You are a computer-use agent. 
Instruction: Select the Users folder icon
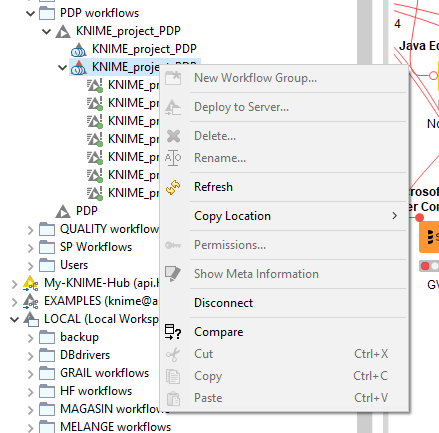coord(47,265)
